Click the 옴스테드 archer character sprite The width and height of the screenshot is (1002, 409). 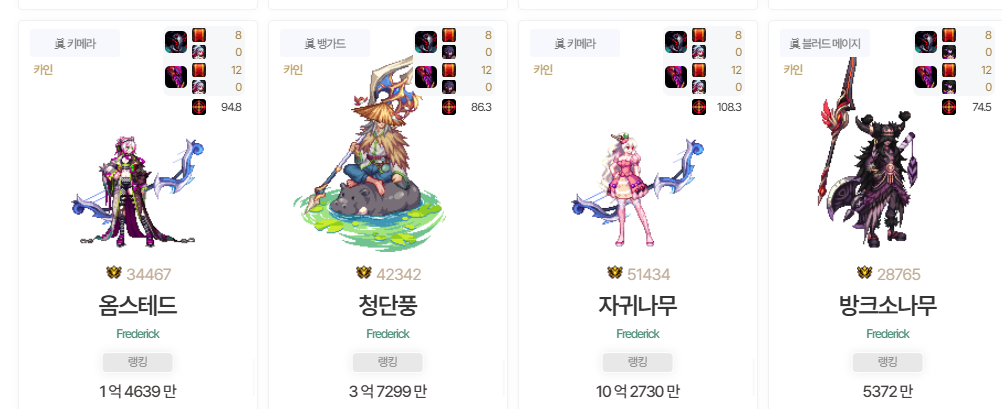coord(137,191)
